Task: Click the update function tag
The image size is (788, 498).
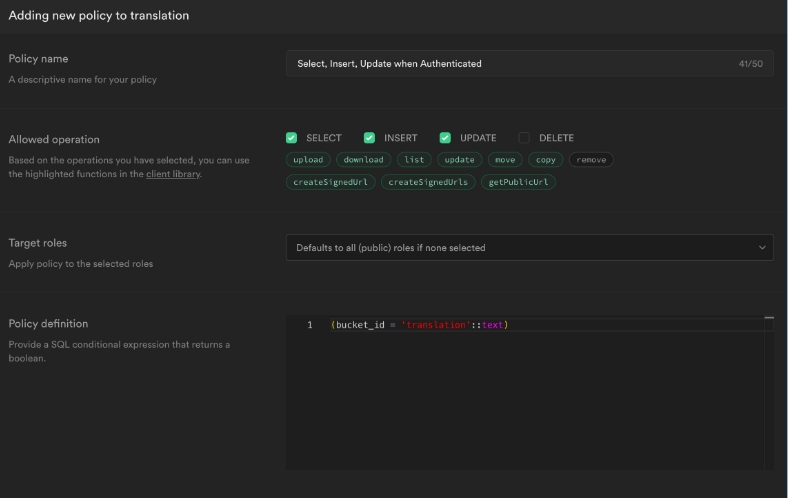Action: tap(460, 160)
